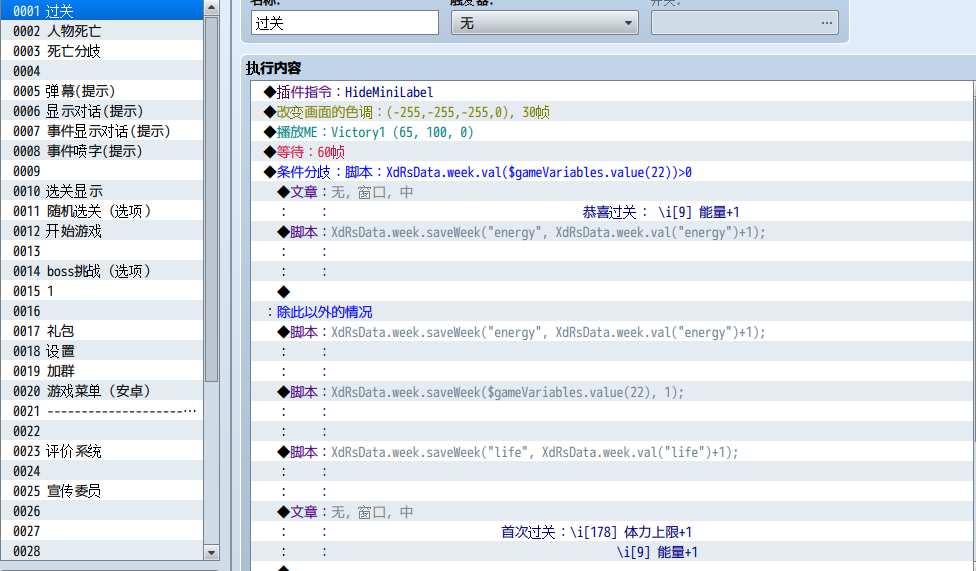Screen dimensions: 976x571
Task: Select common event 0014 boss挑战（选项）
Action: click(x=102, y=271)
